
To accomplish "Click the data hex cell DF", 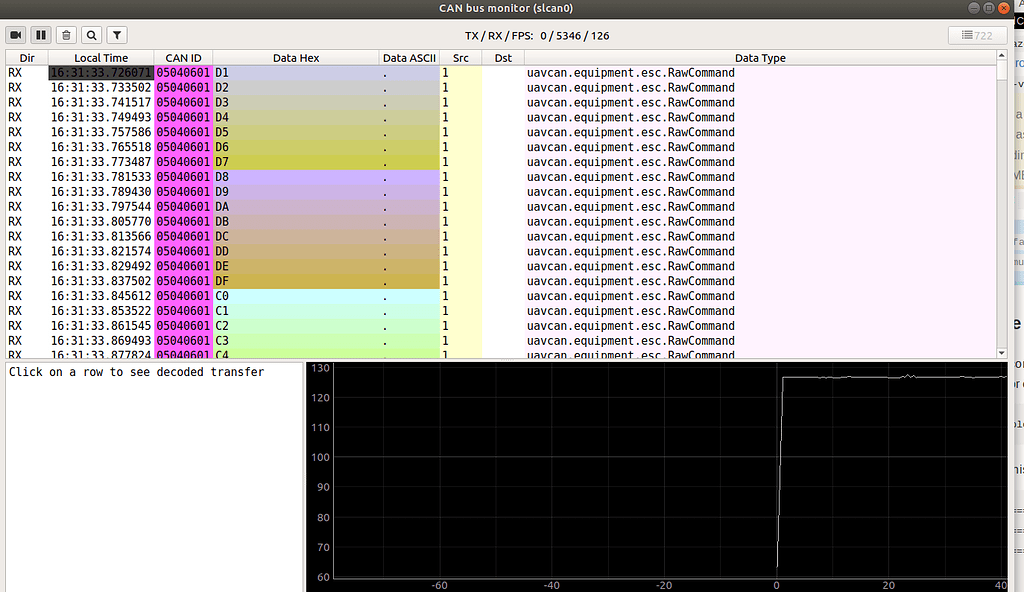I will point(296,281).
